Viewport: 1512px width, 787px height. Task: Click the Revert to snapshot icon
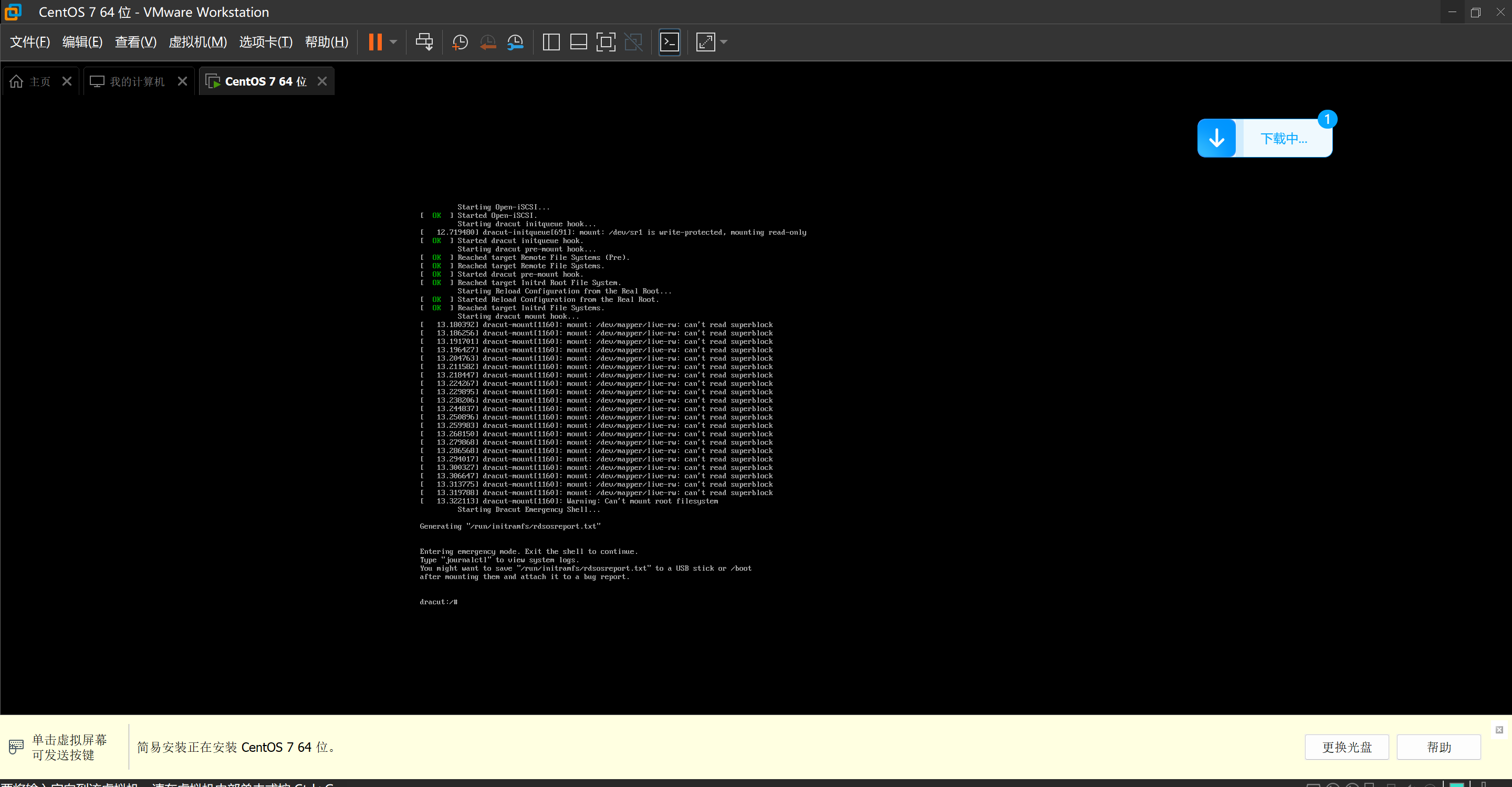tap(487, 41)
